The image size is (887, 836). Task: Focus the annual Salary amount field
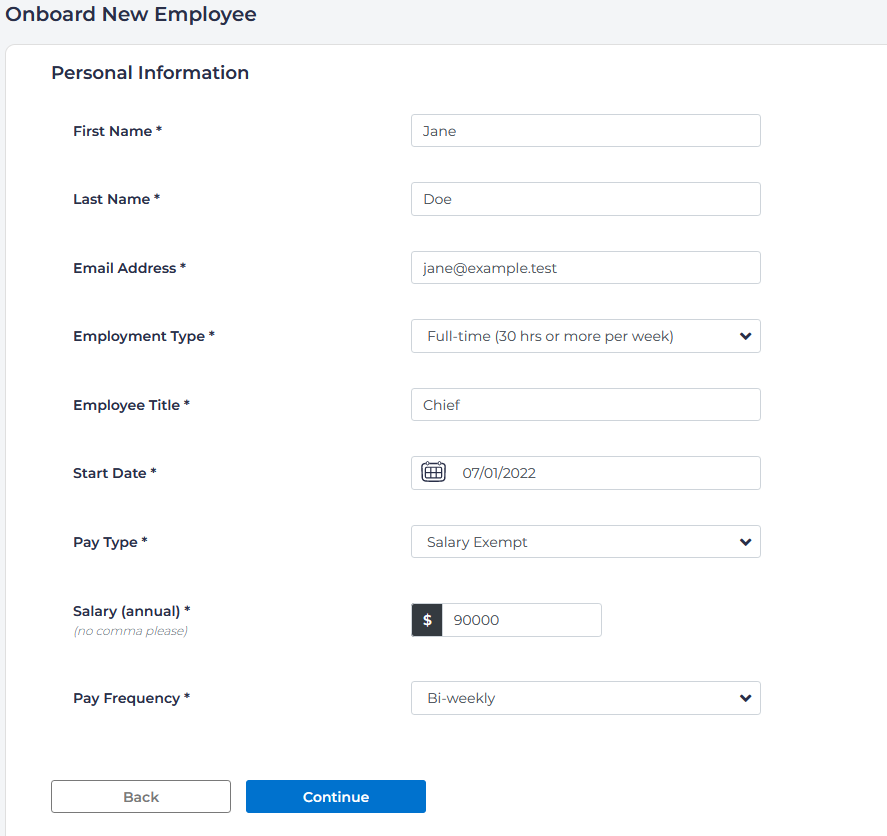521,620
